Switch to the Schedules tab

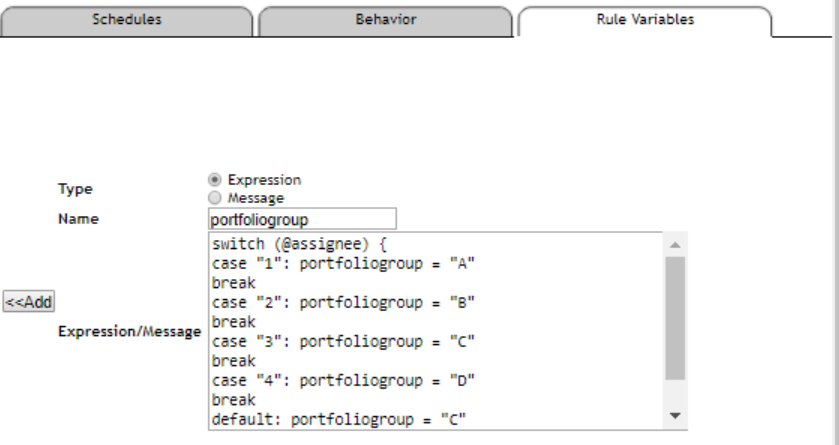[126, 21]
